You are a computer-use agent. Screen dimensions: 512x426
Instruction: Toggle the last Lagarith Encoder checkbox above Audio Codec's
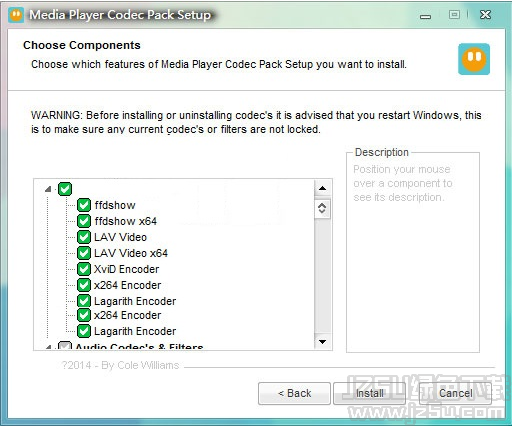(84, 331)
